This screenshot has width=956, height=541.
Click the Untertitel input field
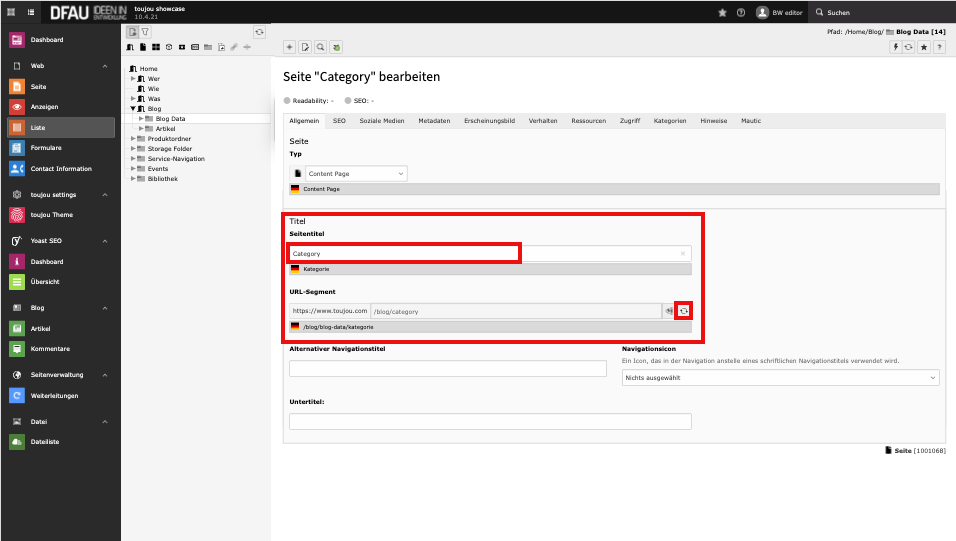point(489,421)
